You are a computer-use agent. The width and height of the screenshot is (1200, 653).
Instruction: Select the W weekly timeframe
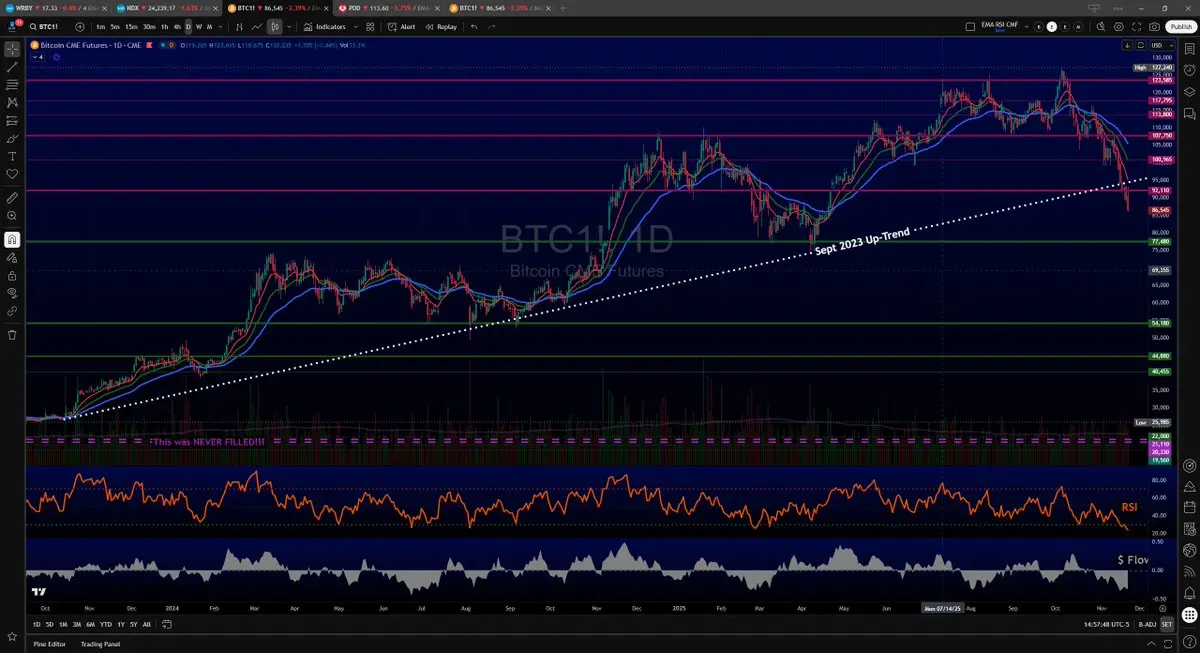click(x=198, y=27)
